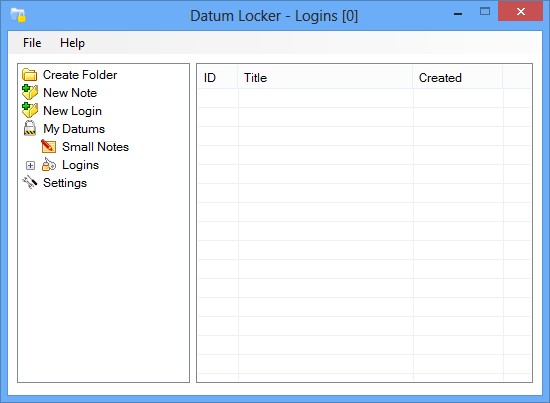Screen dimensions: 550x403
Task: Select the Small Notes label
Action: (x=95, y=147)
